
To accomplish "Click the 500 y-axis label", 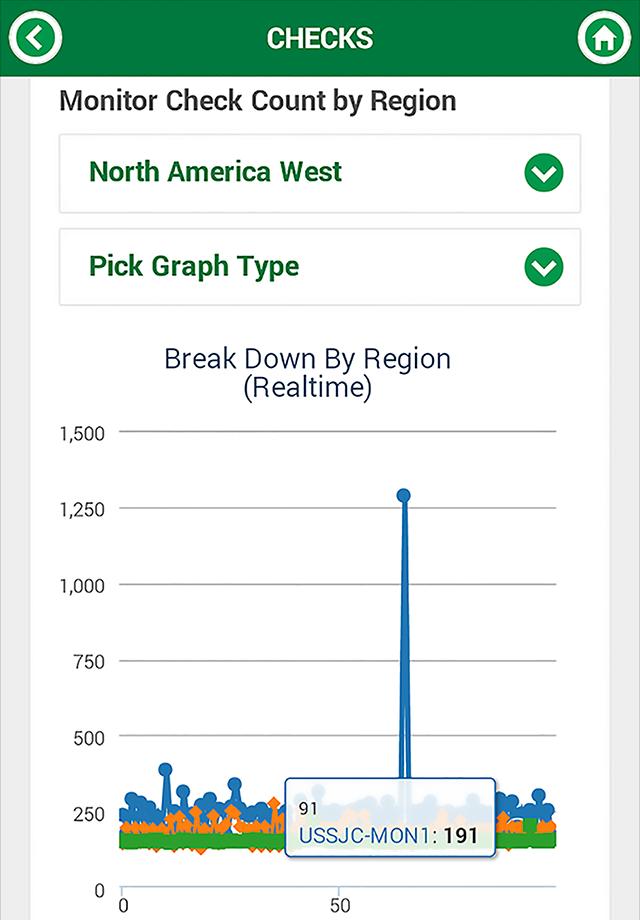I will (x=90, y=736).
